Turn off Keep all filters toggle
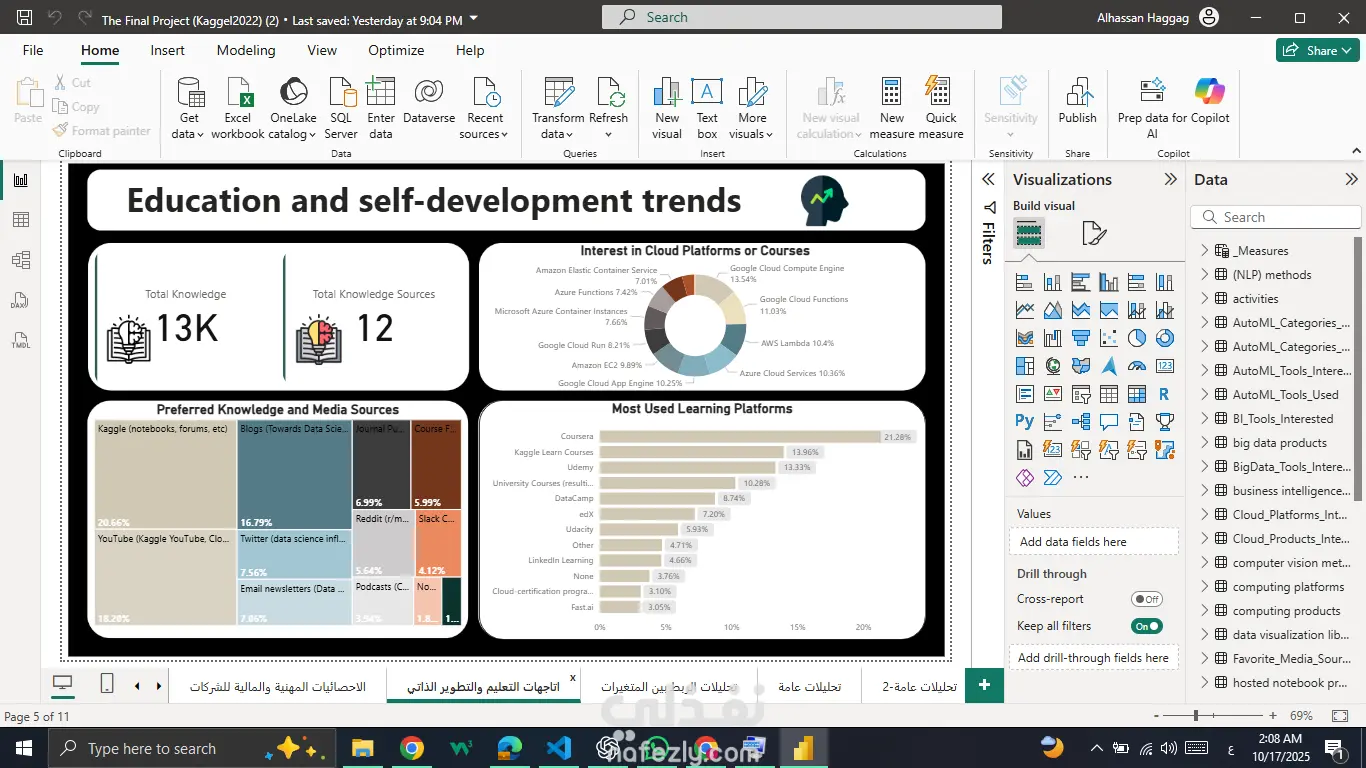This screenshot has width=1366, height=768. (1146, 626)
